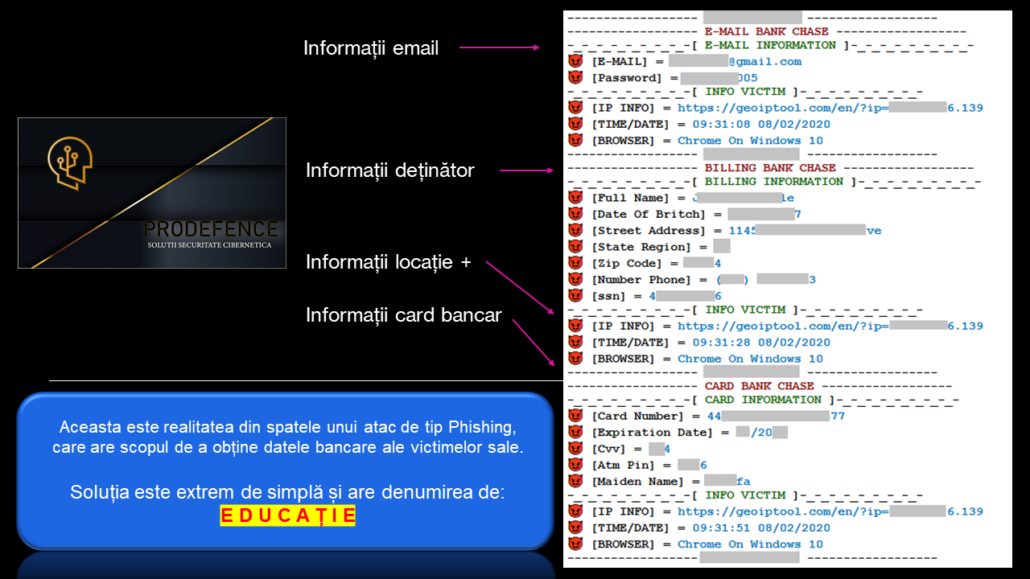Click the devil icon beside [Password]

(575, 78)
